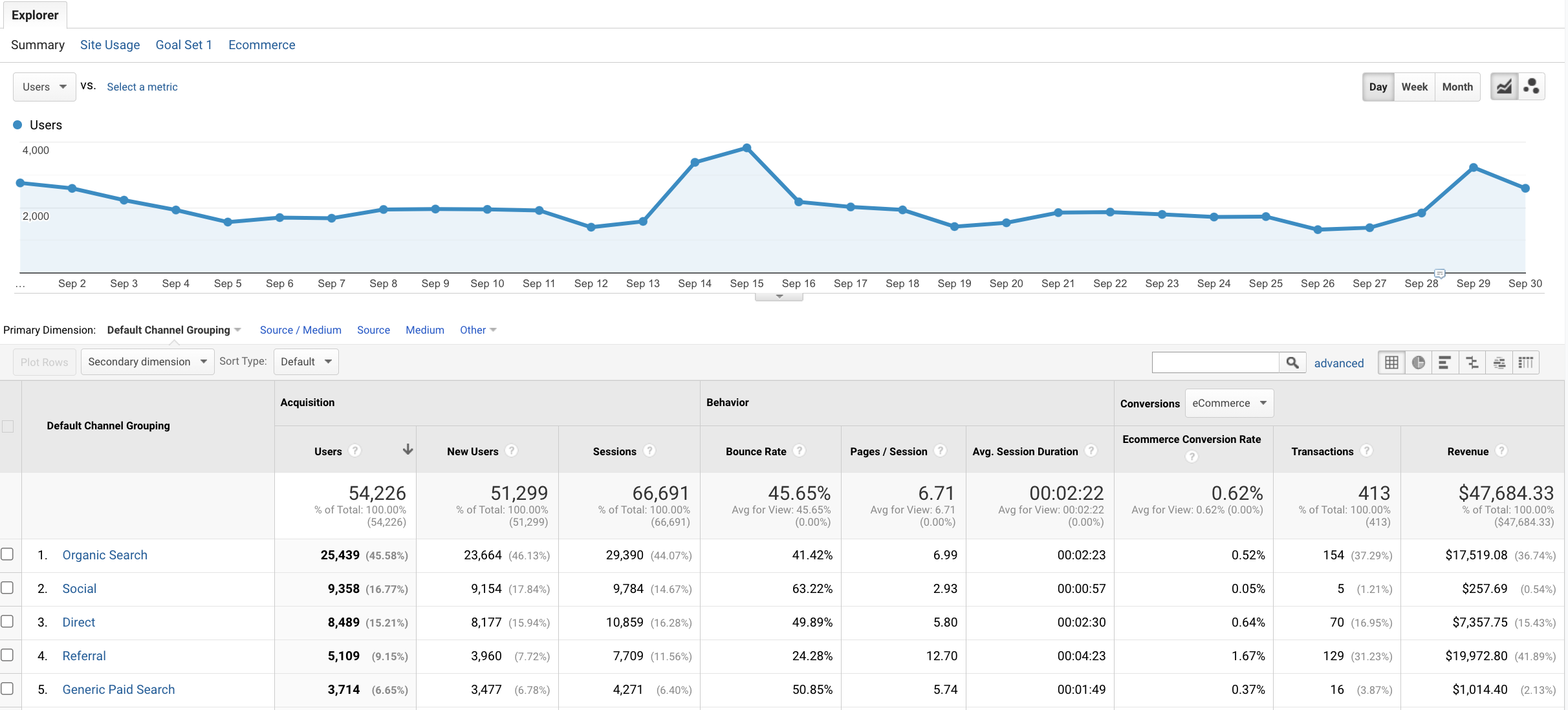Select the Pivot table view icon
1568x710 pixels.
[x=1526, y=363]
